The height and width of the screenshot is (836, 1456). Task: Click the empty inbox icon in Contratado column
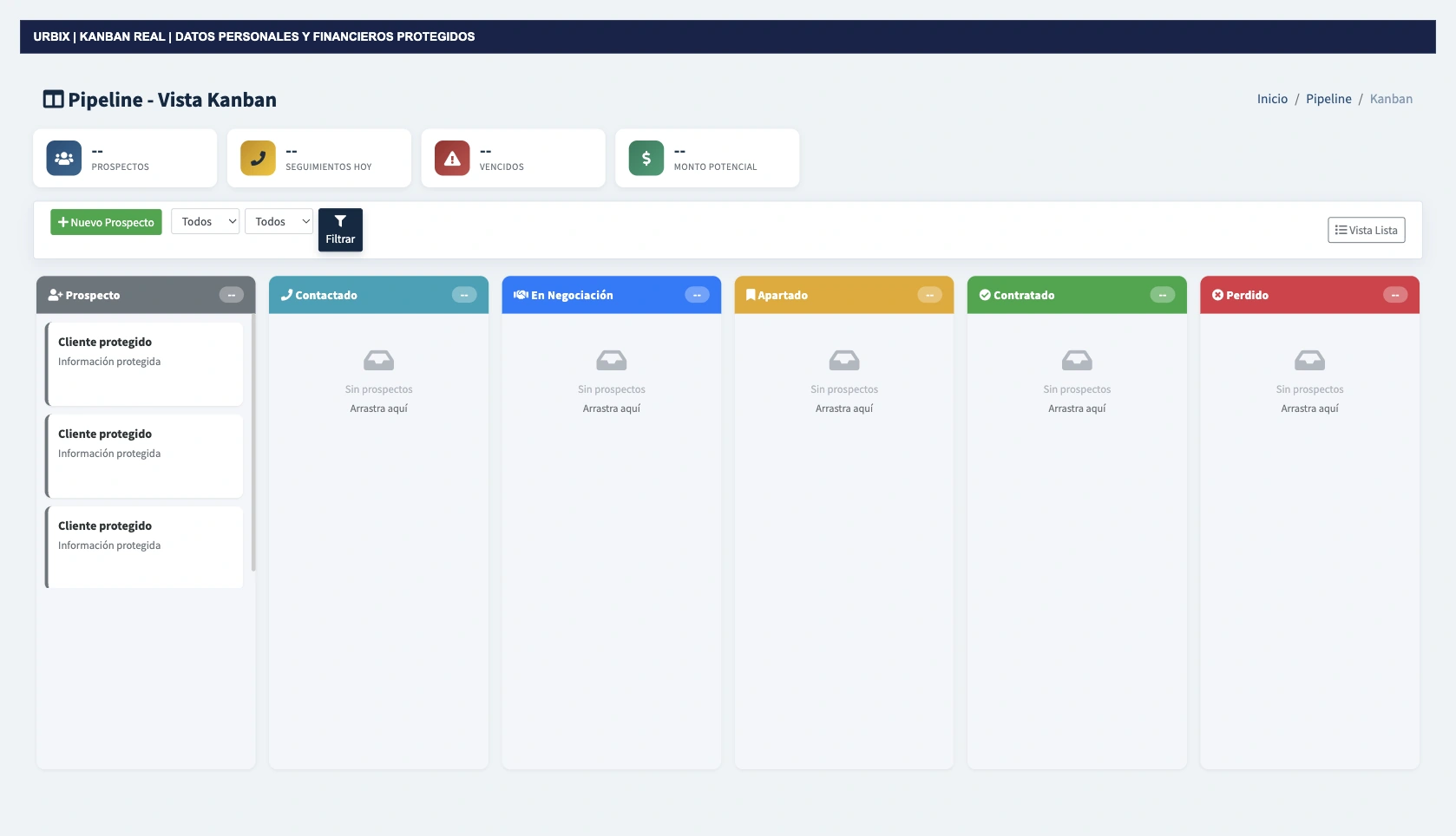pos(1077,360)
